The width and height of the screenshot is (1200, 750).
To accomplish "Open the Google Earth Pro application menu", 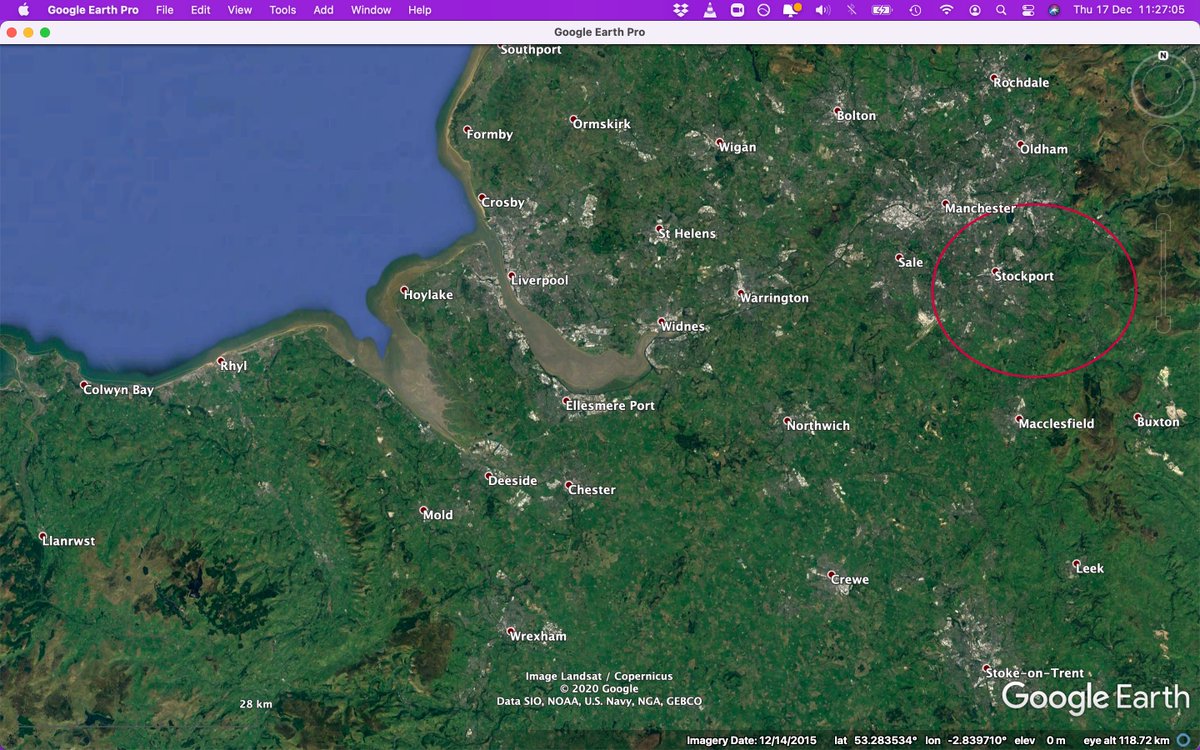I will (x=93, y=10).
